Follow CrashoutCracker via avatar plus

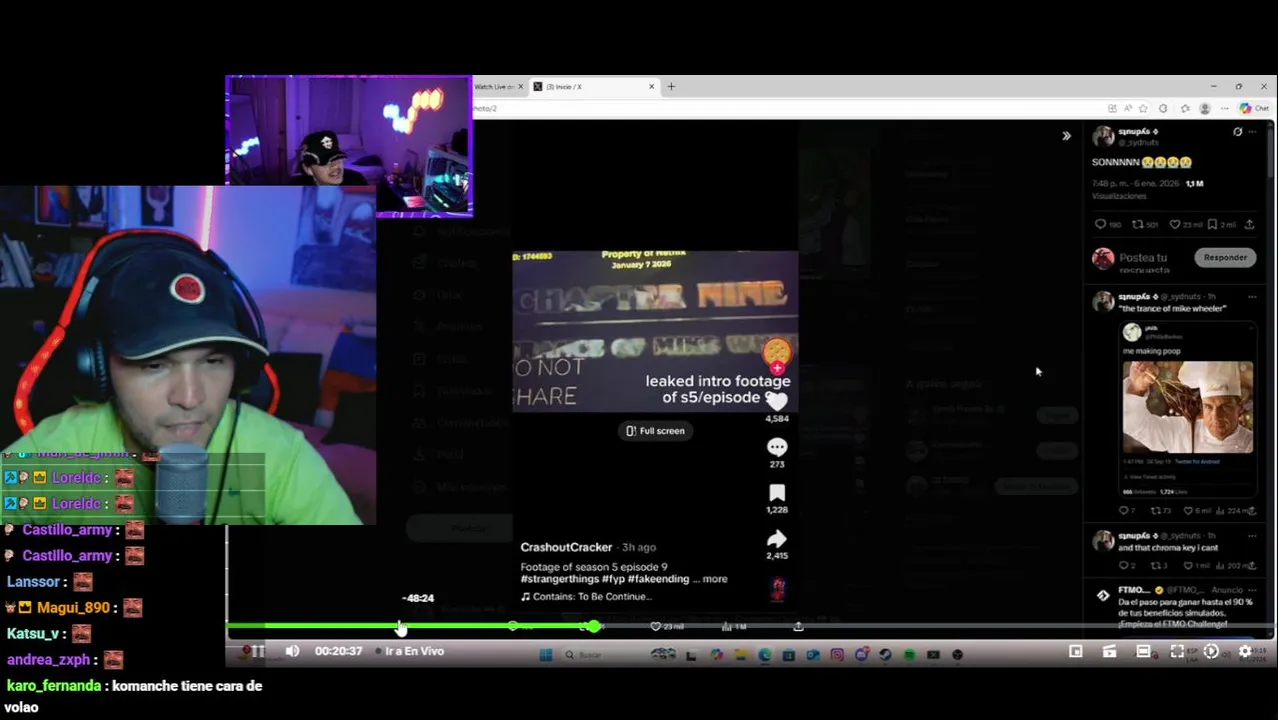[777, 369]
